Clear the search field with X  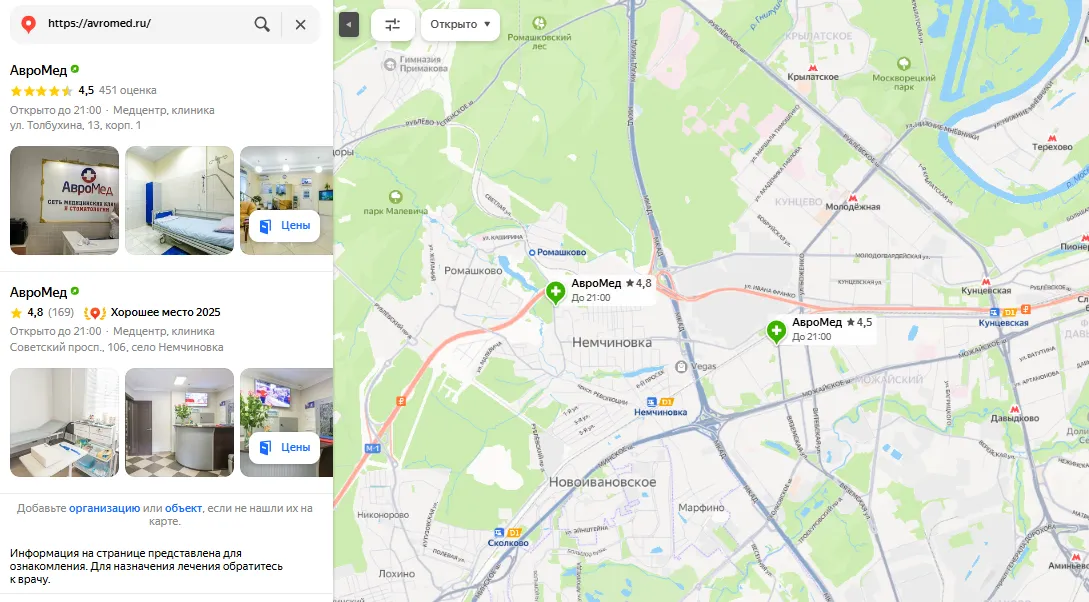[301, 24]
